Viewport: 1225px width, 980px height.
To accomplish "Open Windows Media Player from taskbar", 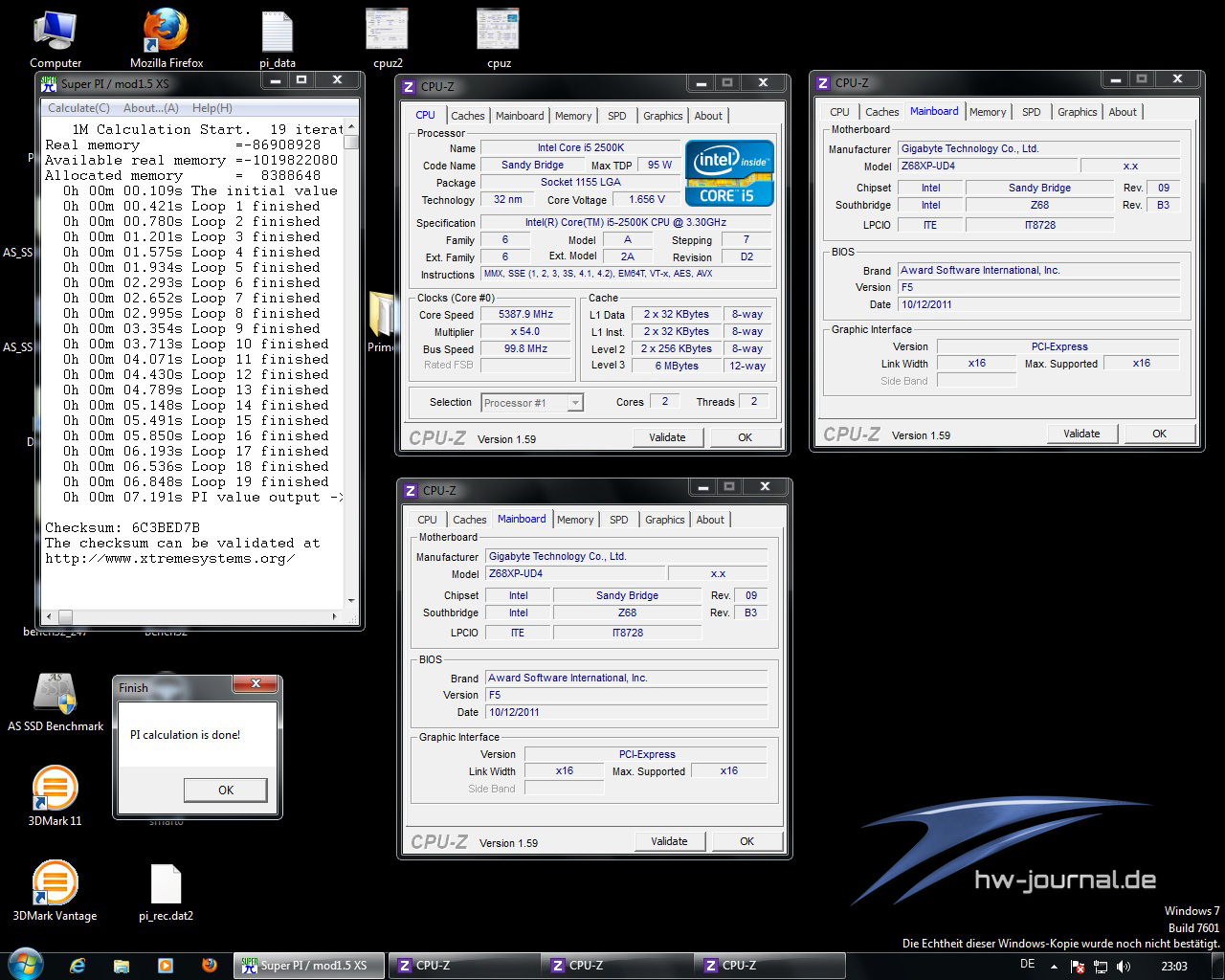I will tap(165, 966).
